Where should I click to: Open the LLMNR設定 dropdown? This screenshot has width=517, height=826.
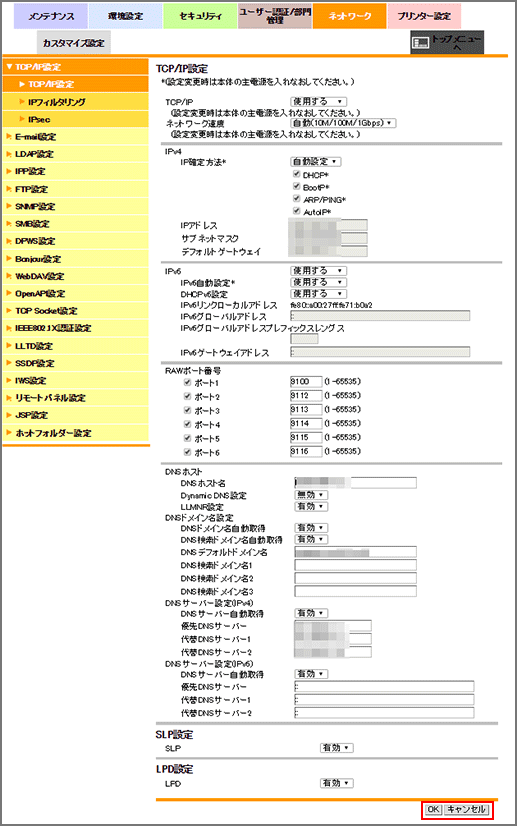coord(311,507)
